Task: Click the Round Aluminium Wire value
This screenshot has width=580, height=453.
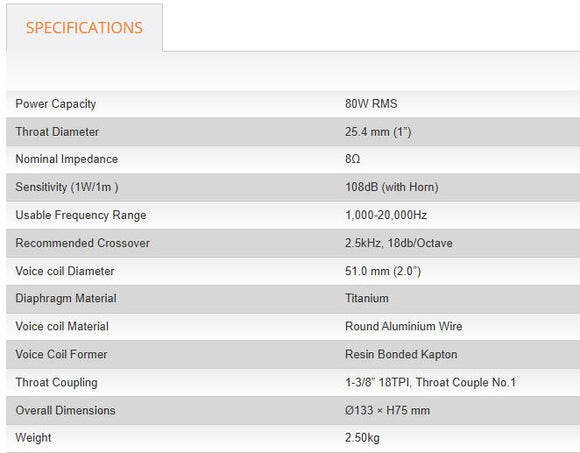Action: [404, 326]
